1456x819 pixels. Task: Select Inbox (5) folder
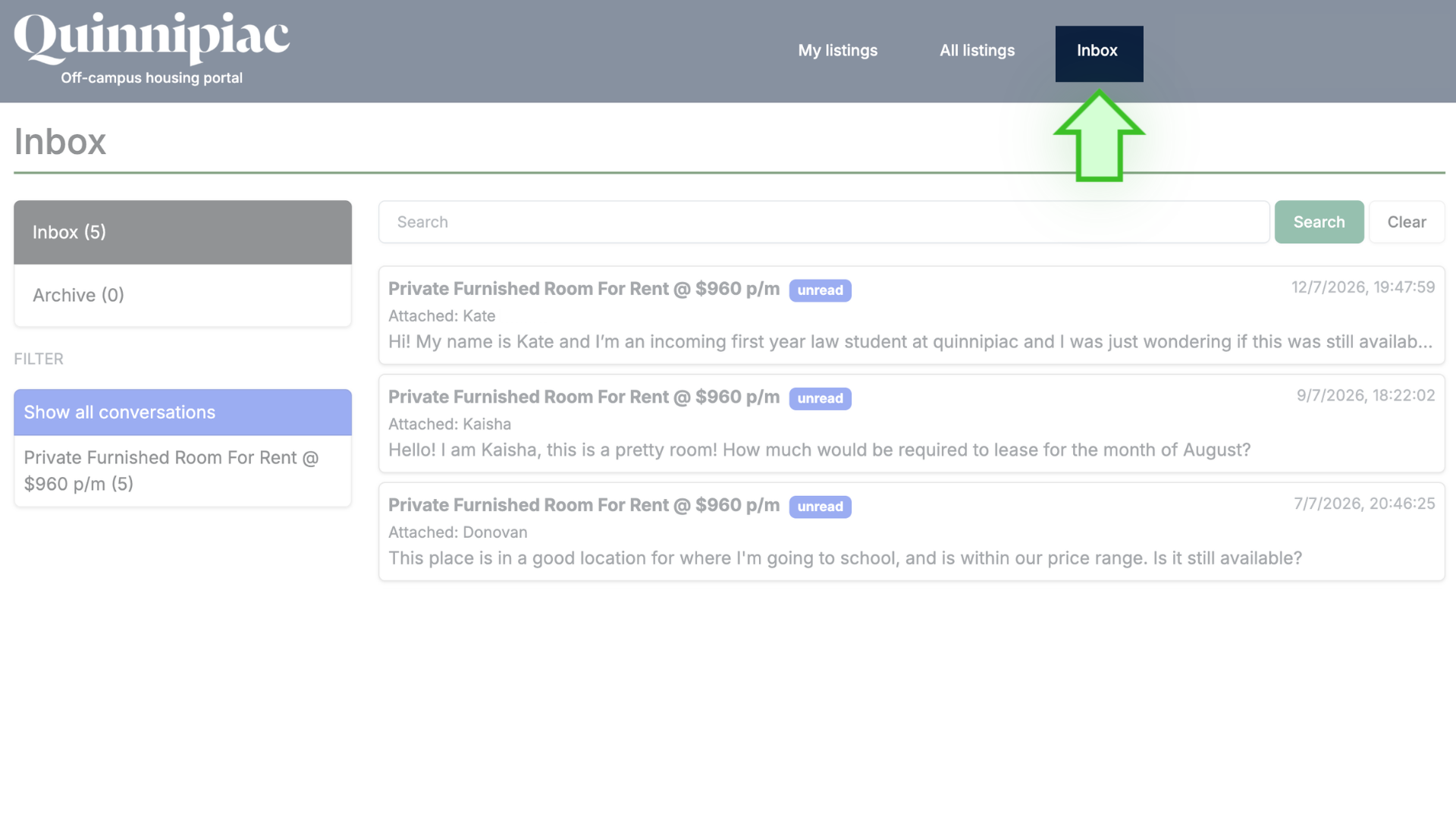(x=183, y=232)
